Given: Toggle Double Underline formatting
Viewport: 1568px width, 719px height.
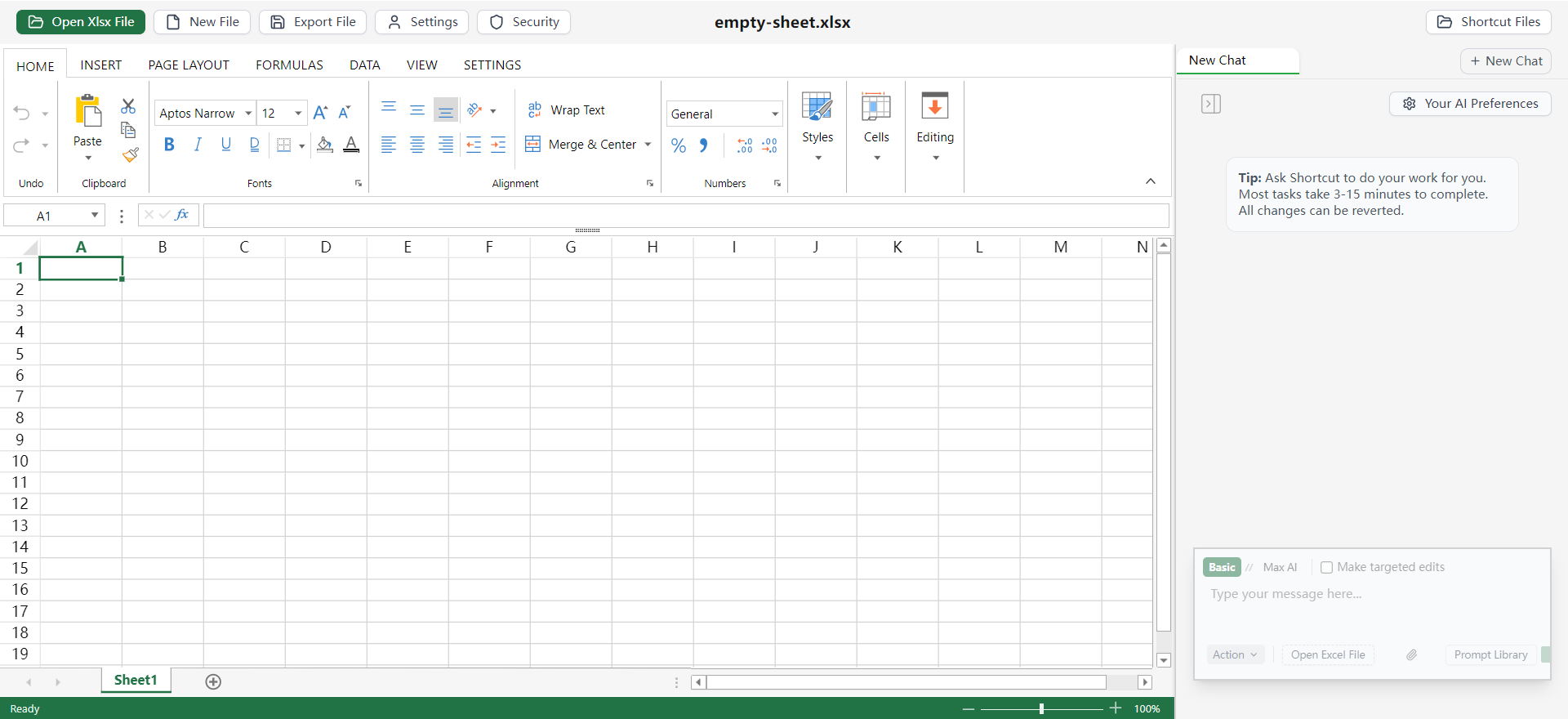Looking at the screenshot, I should coord(255,145).
